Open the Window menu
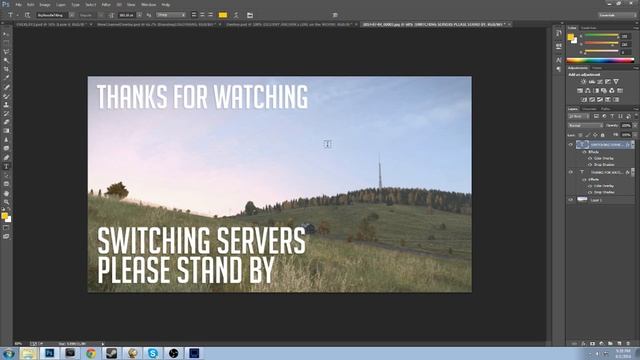 pyautogui.click(x=149, y=4)
